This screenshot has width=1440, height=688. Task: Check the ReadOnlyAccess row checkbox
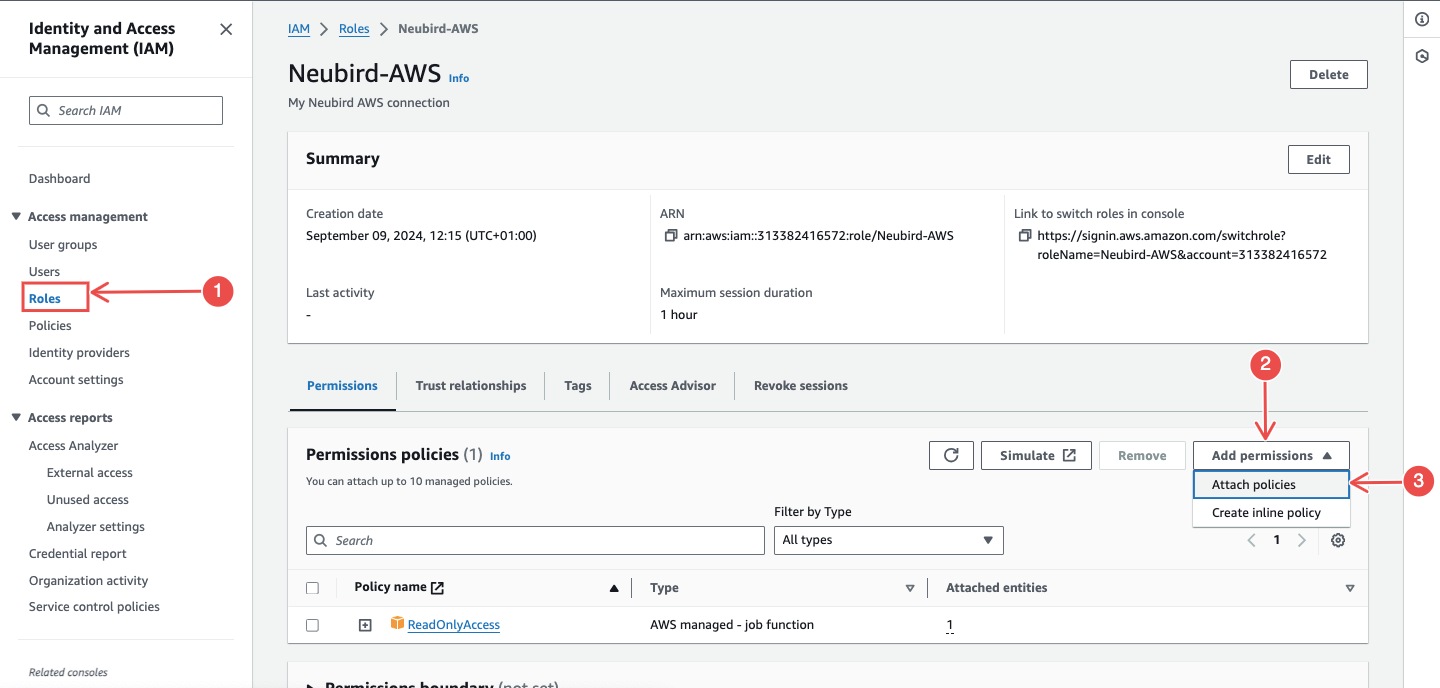[x=312, y=624]
